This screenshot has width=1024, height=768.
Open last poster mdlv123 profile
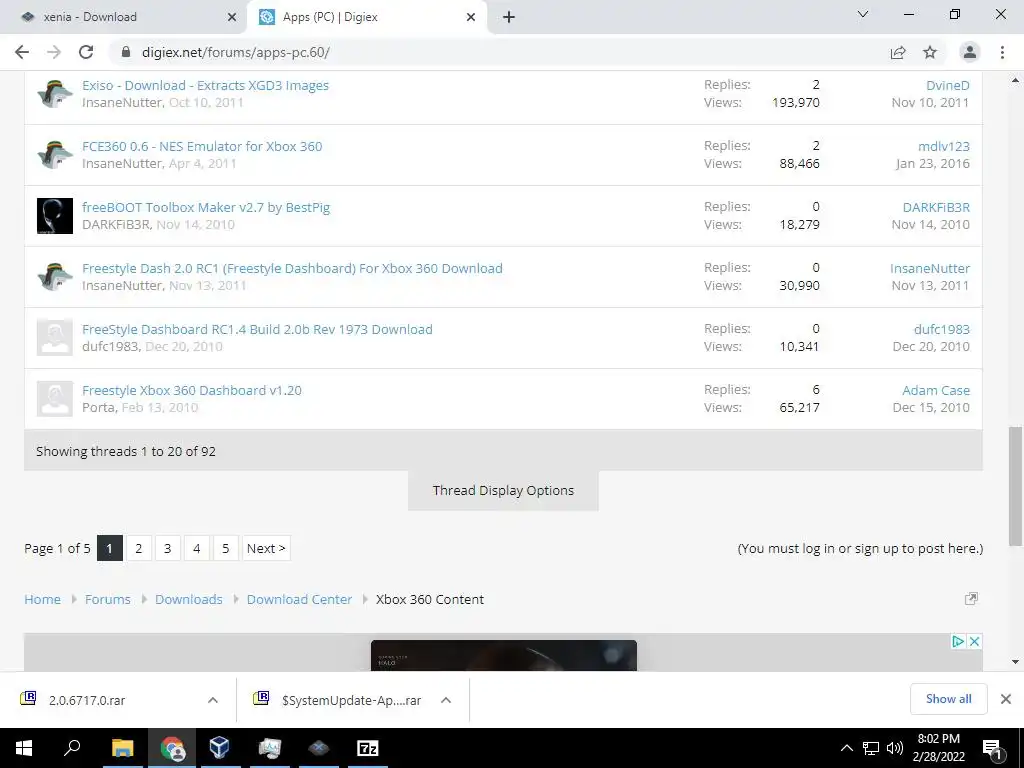point(944,146)
